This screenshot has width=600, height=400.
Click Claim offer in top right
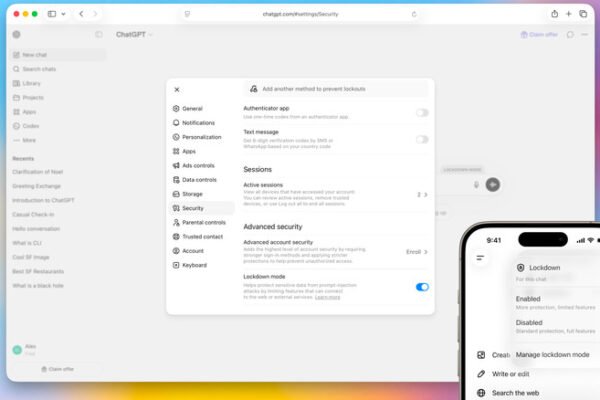pyautogui.click(x=539, y=34)
